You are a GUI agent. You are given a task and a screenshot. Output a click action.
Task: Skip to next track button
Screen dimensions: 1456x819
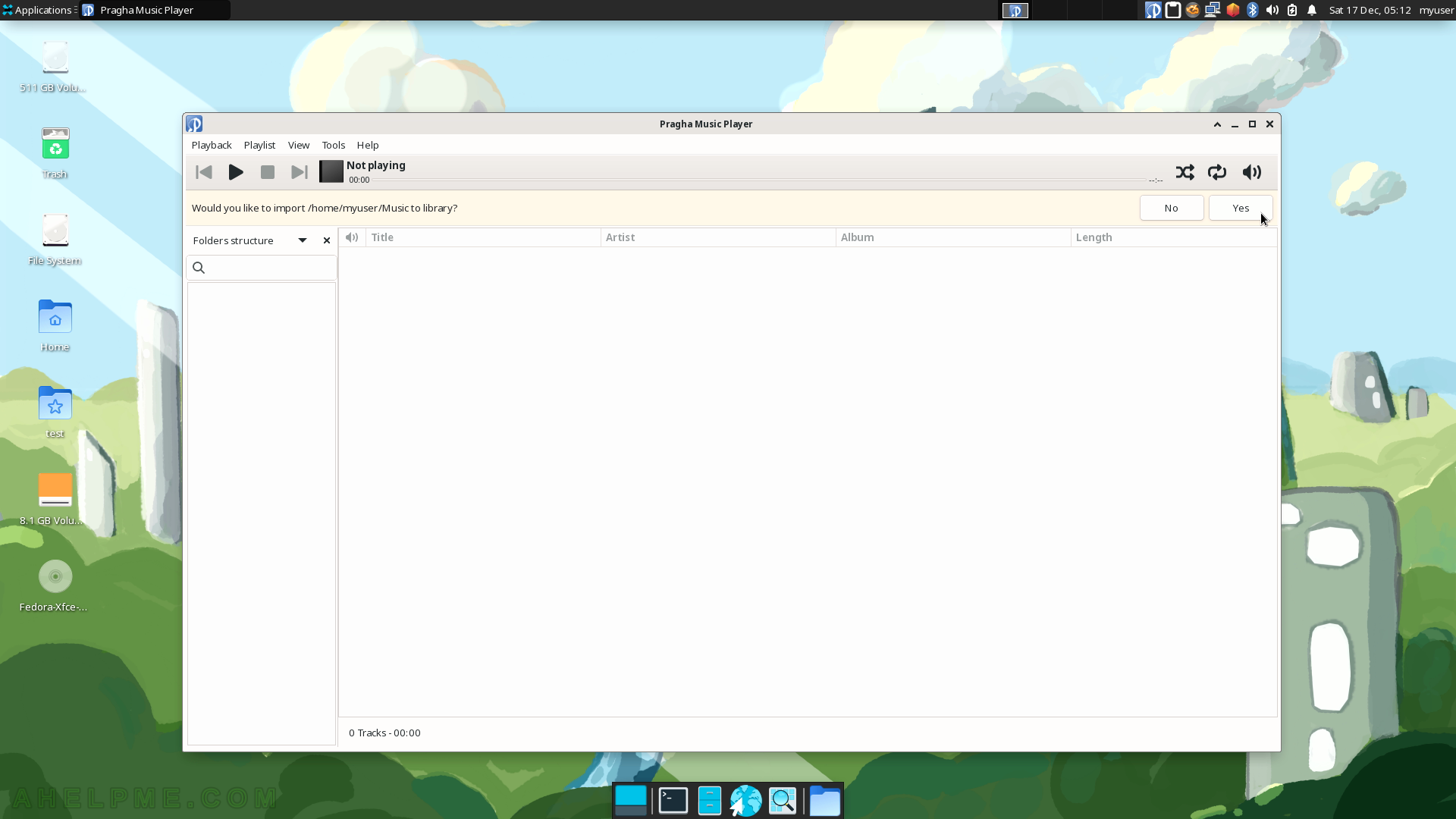point(300,172)
